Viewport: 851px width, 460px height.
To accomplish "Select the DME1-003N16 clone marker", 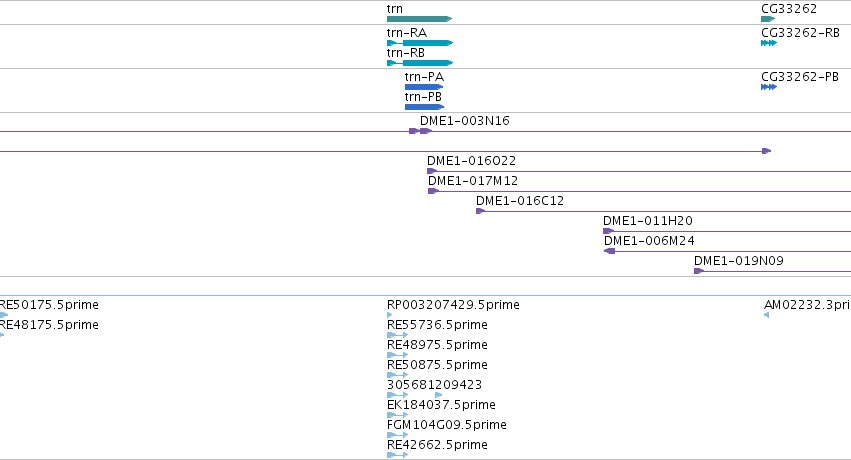I will coord(420,131).
